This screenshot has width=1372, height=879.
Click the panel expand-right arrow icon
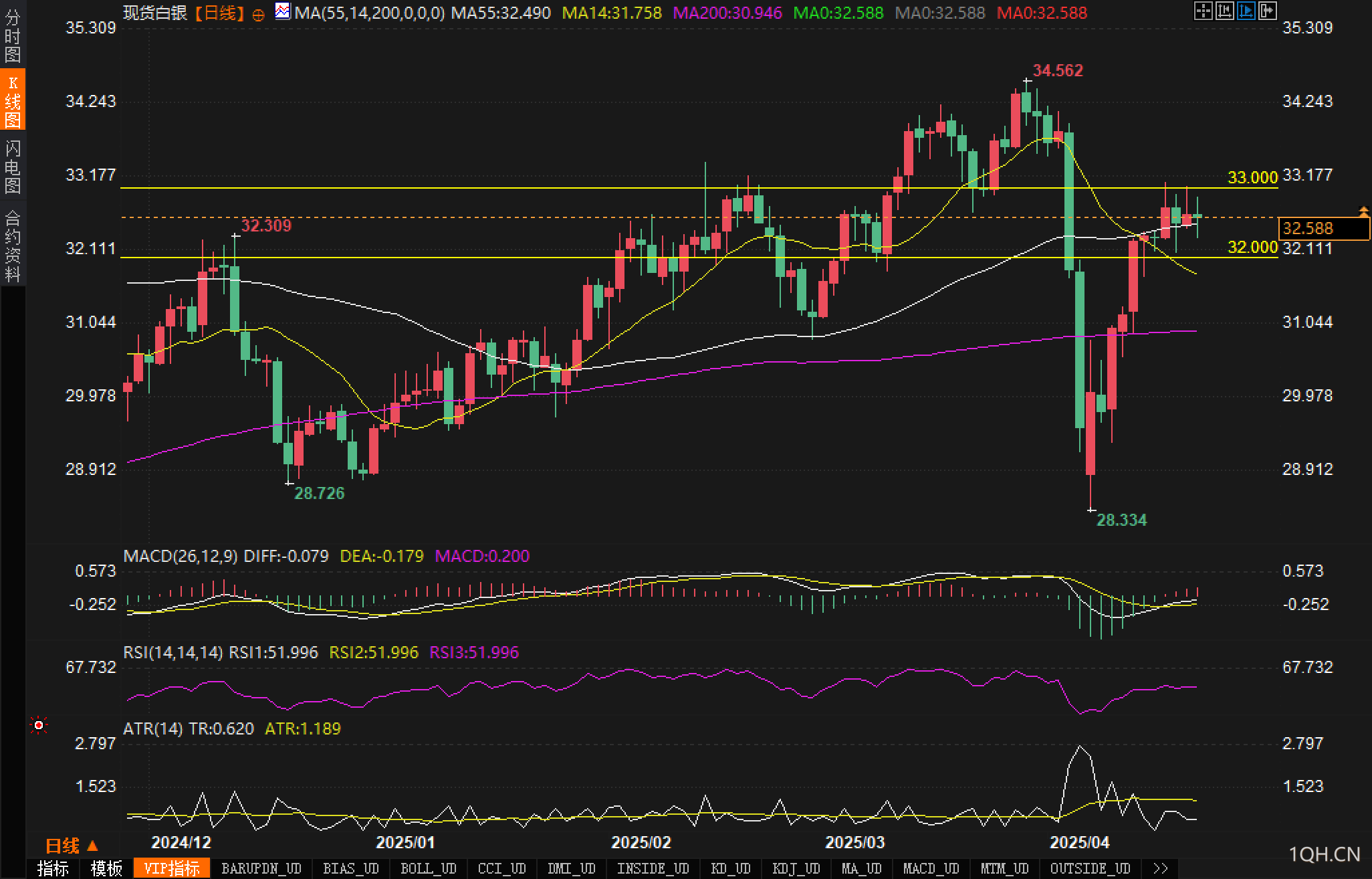[x=1267, y=11]
